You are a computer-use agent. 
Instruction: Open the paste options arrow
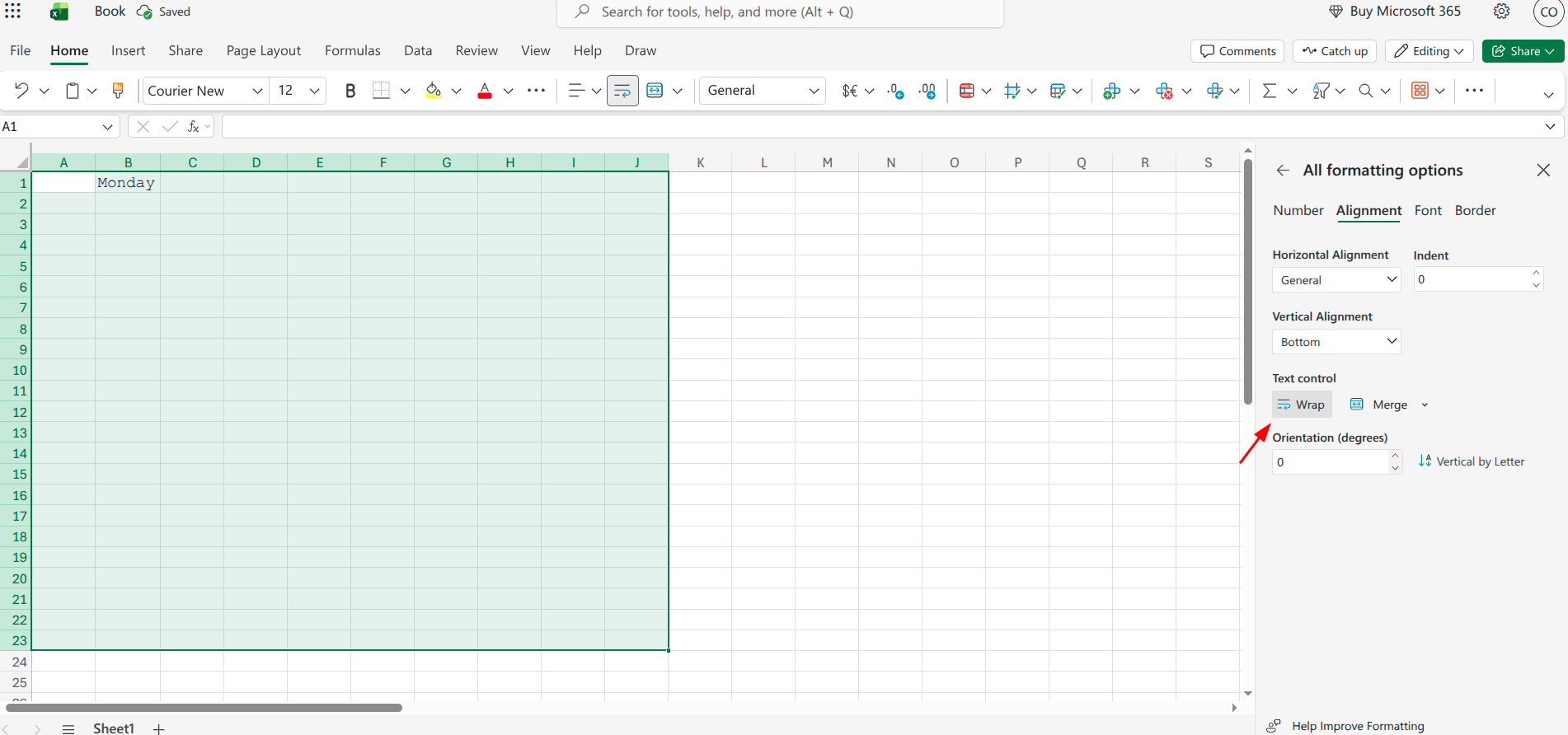click(x=92, y=91)
